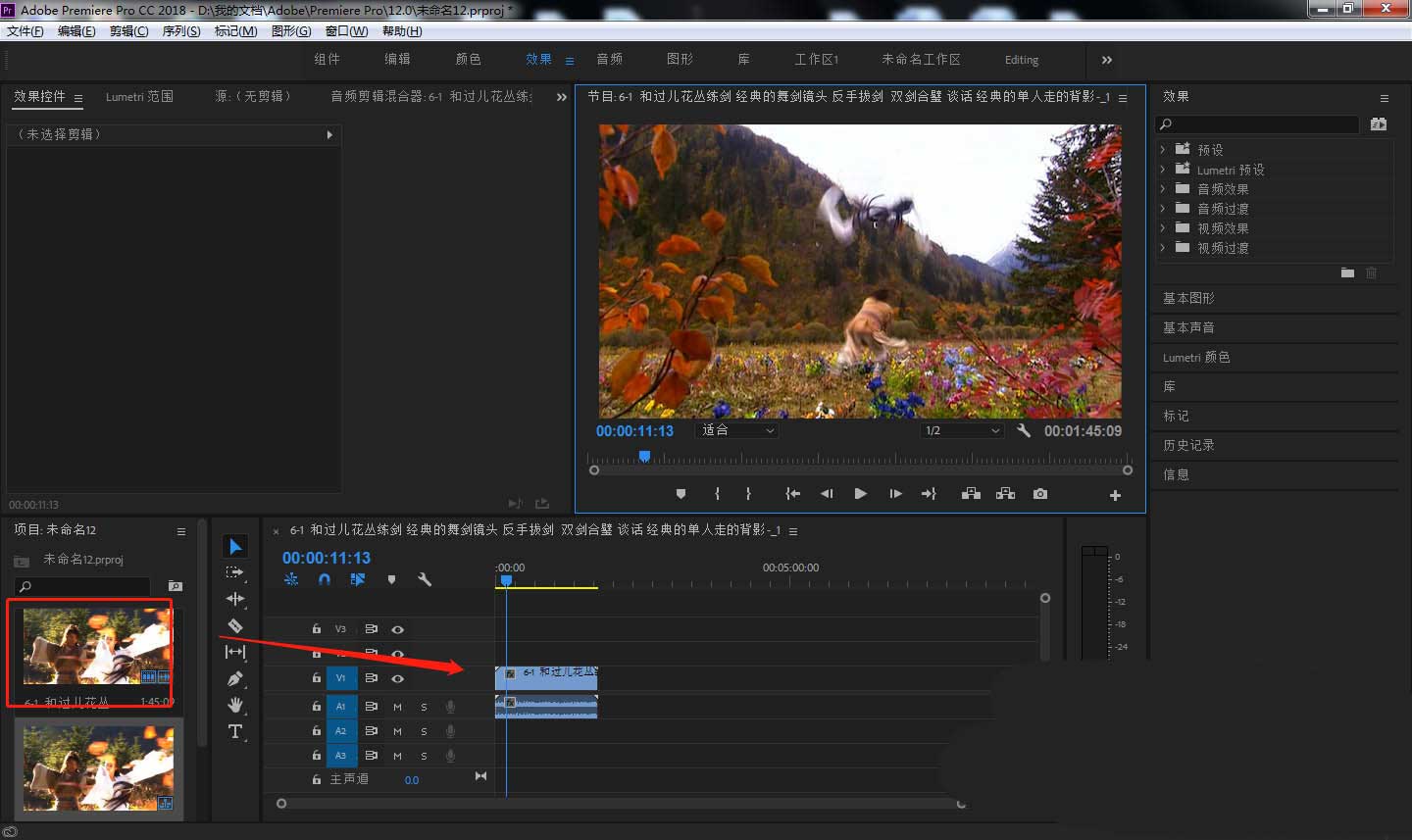Open the 适合 zoom level dropdown
This screenshot has height=840, width=1412.
pos(736,429)
